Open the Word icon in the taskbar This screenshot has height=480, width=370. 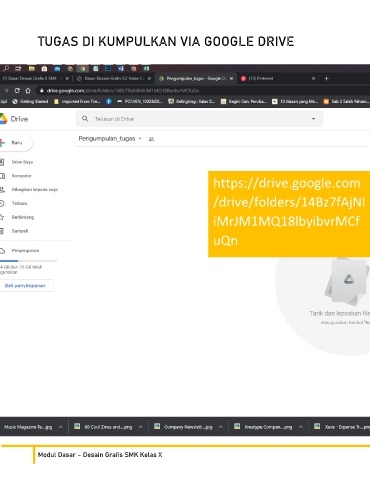tap(121, 69)
